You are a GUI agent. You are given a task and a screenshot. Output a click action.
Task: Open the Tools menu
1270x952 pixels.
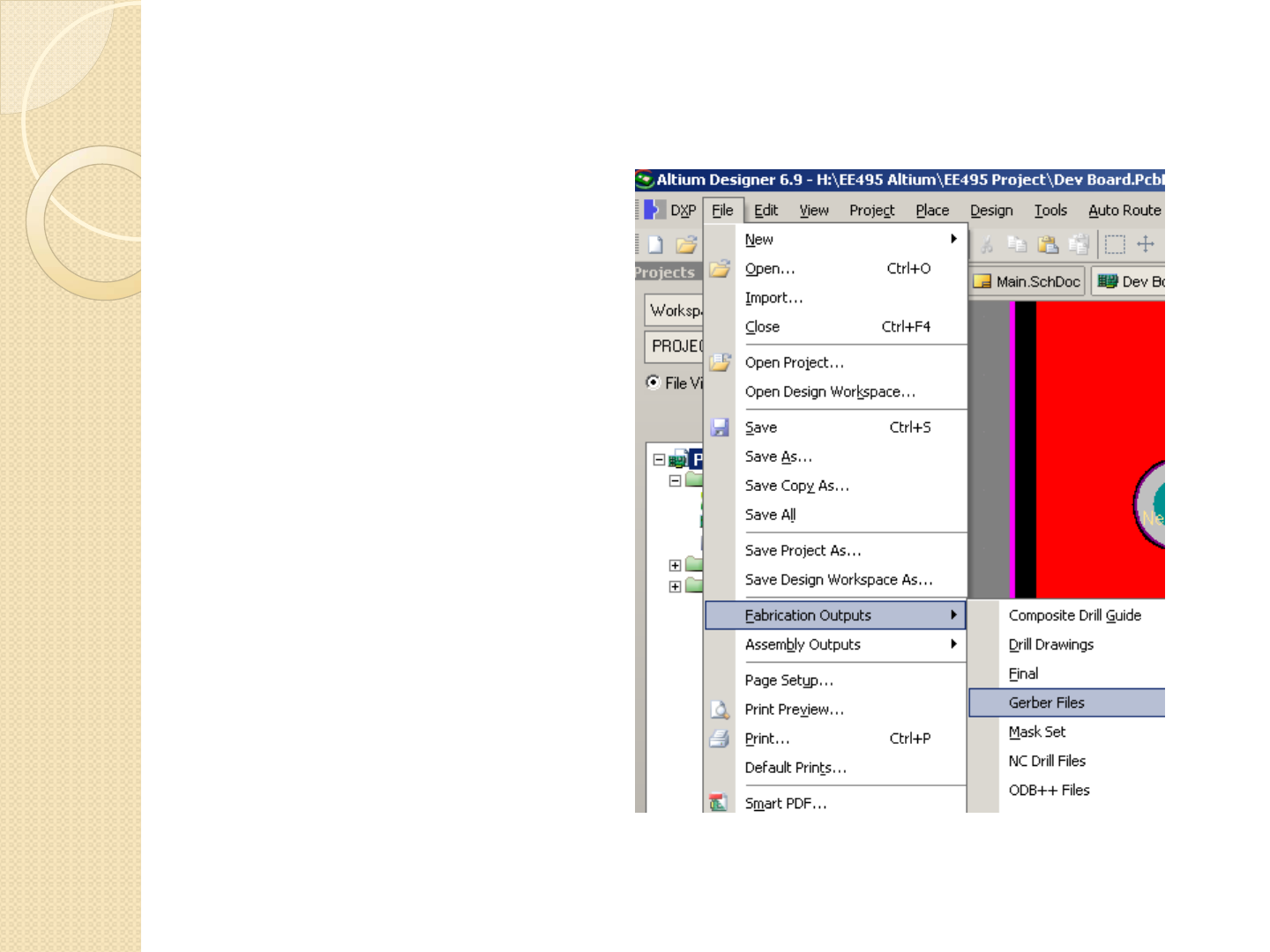pos(1050,210)
